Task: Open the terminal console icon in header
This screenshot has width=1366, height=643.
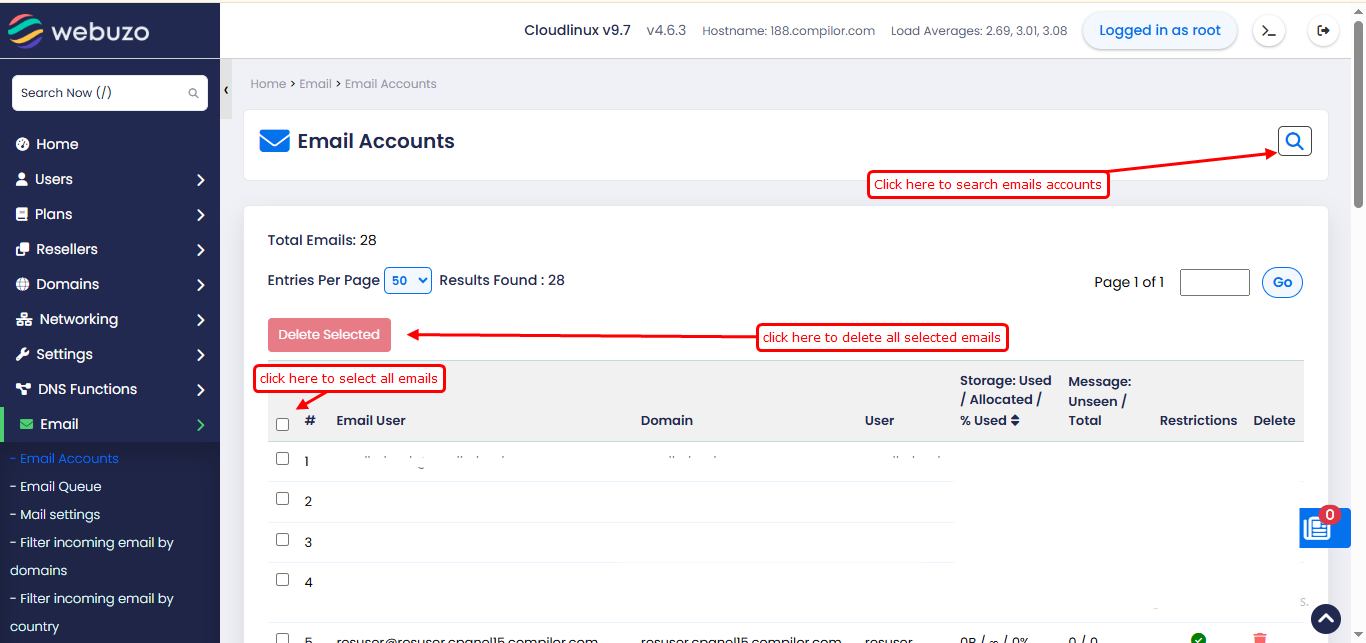Action: 1268,31
